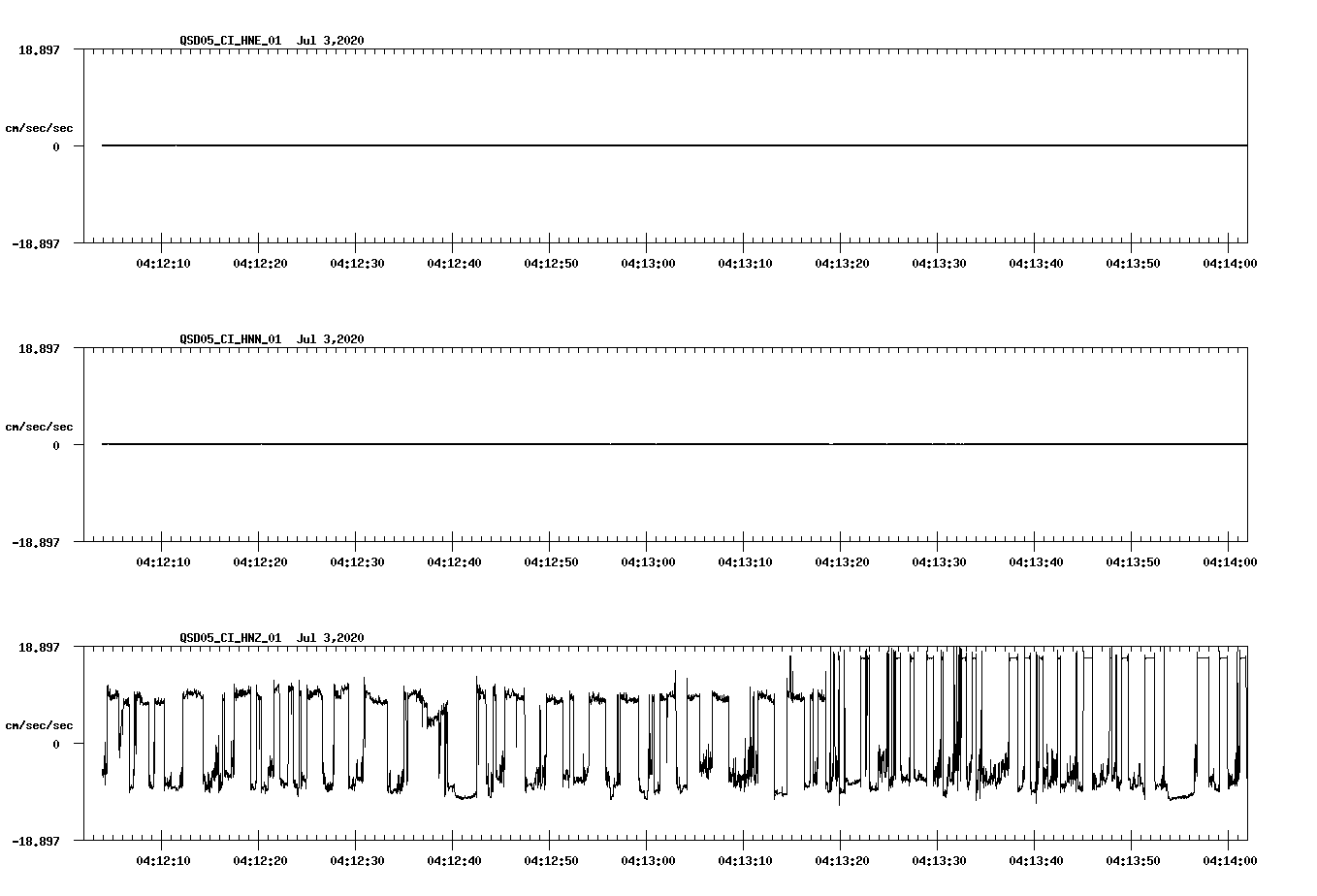Image resolution: width=1317 pixels, height=896 pixels.
Task: Click the 0 axis label on HNZ plot
Action: coord(56,744)
